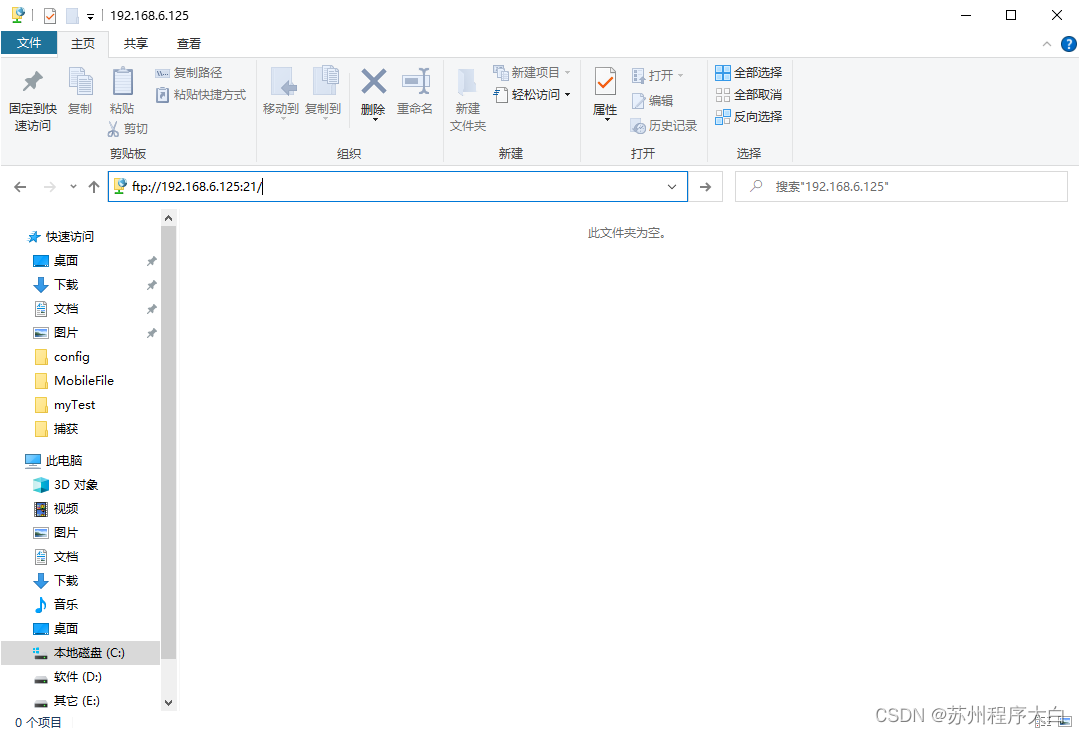The width and height of the screenshot is (1079, 734).
Task: Click Invert selection (反向选择)
Action: pyautogui.click(x=749, y=117)
